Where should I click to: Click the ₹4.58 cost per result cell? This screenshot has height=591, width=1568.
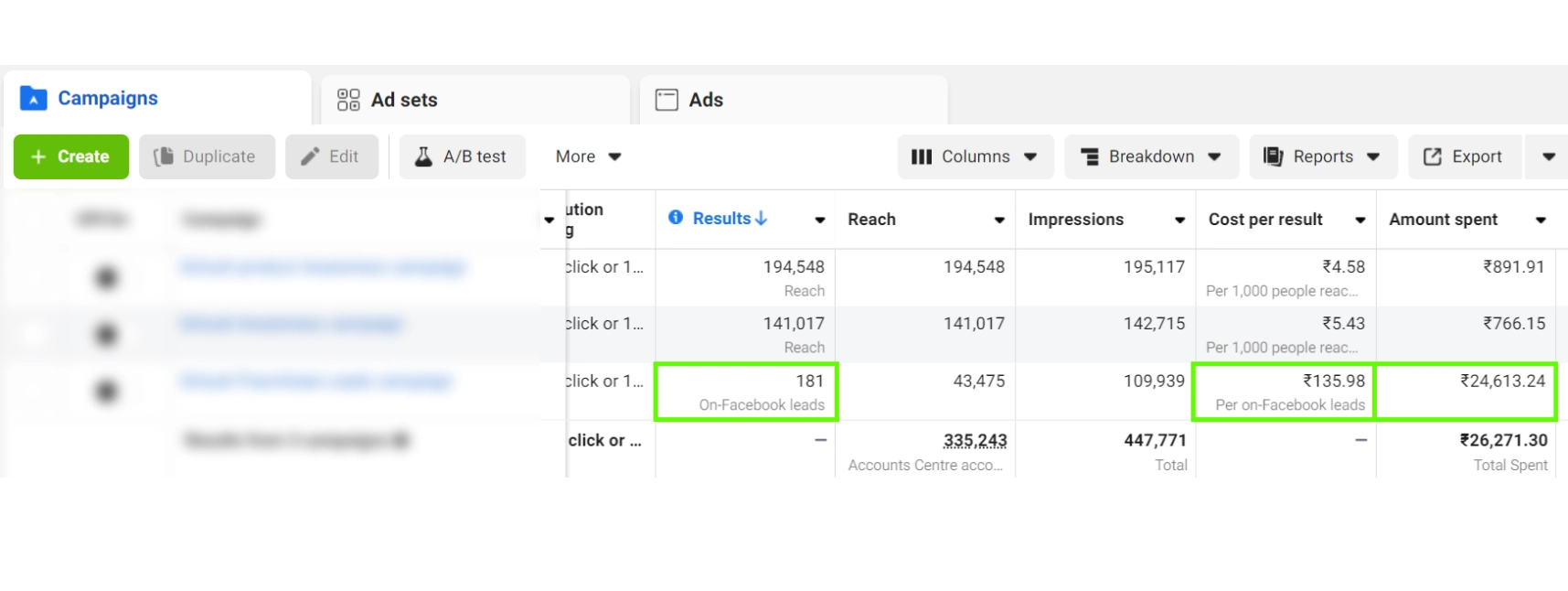click(1285, 278)
